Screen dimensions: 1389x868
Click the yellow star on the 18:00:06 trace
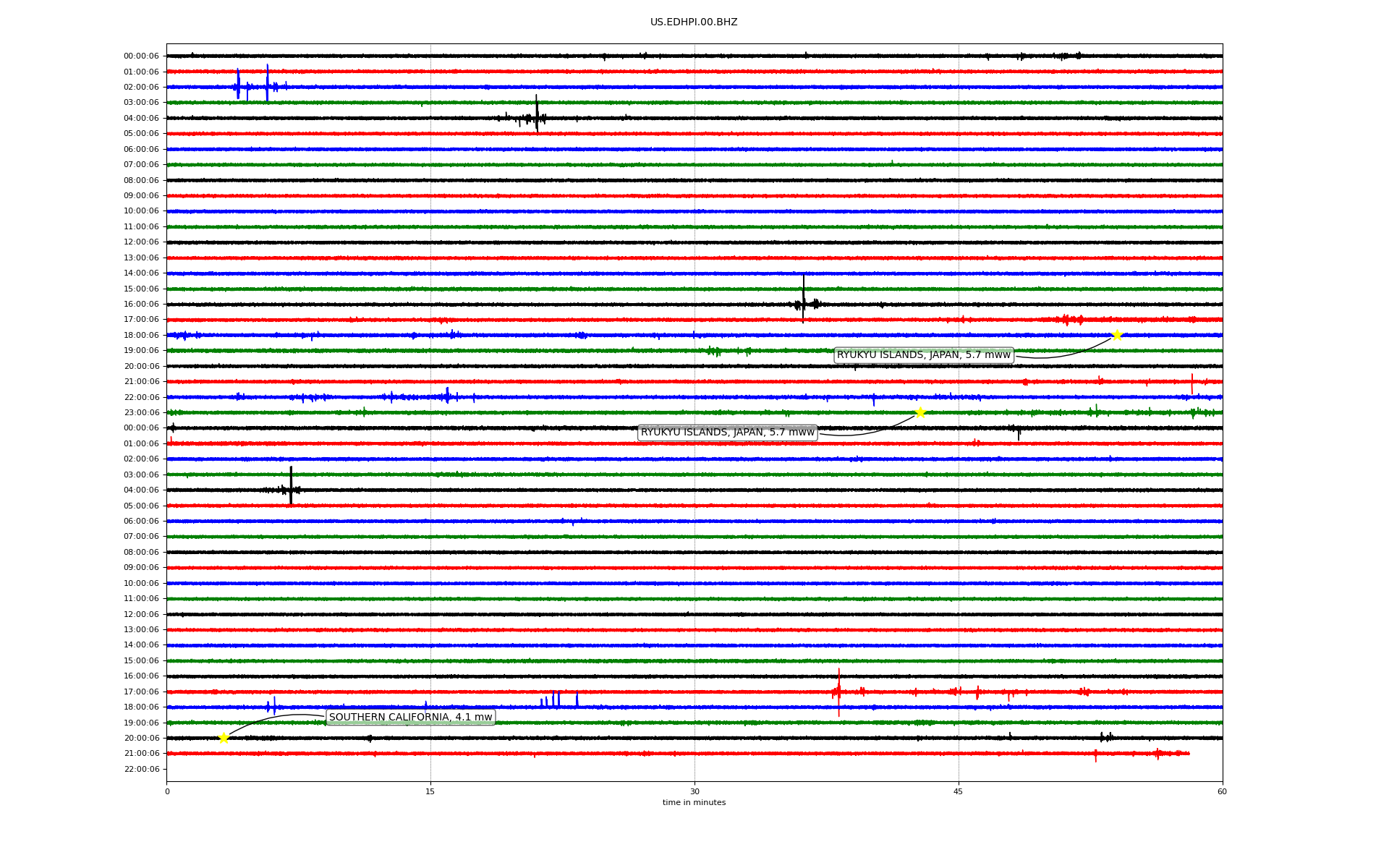click(x=1116, y=335)
